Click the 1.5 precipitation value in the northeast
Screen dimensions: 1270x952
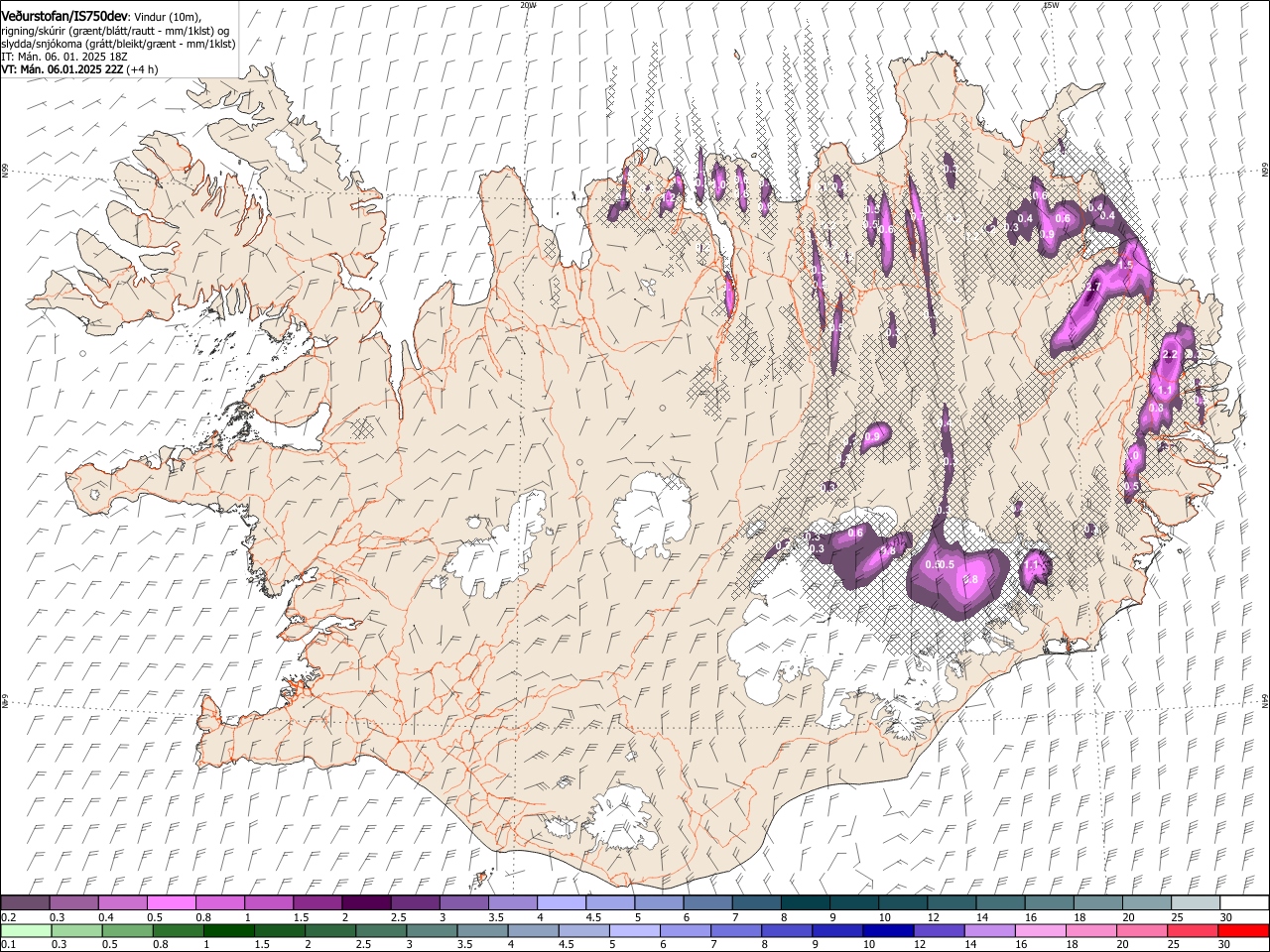point(1125,266)
